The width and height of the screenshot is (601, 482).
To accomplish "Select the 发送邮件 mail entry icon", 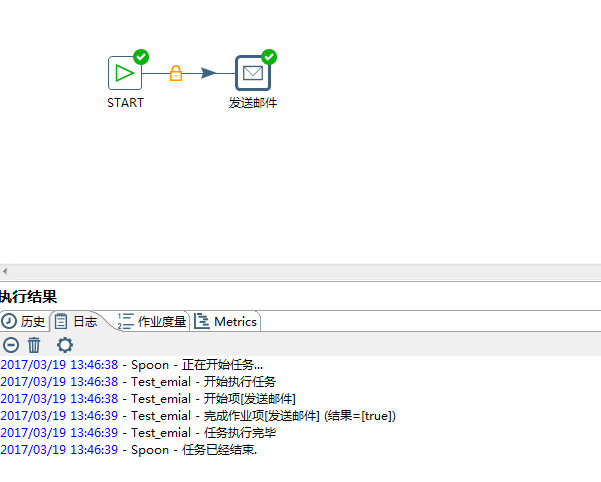I will [x=253, y=73].
